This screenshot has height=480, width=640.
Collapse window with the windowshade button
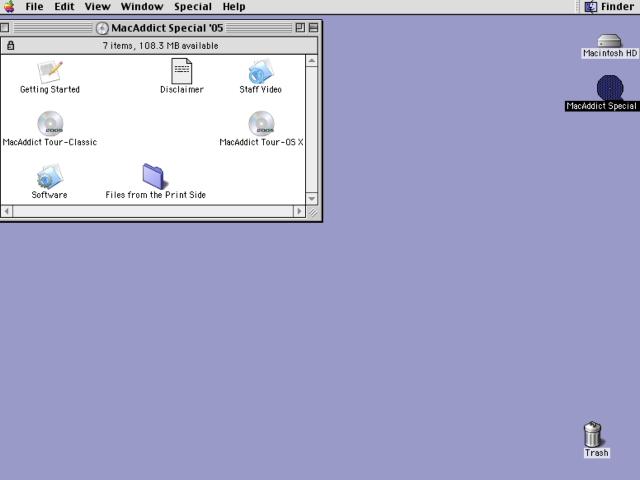click(x=313, y=28)
